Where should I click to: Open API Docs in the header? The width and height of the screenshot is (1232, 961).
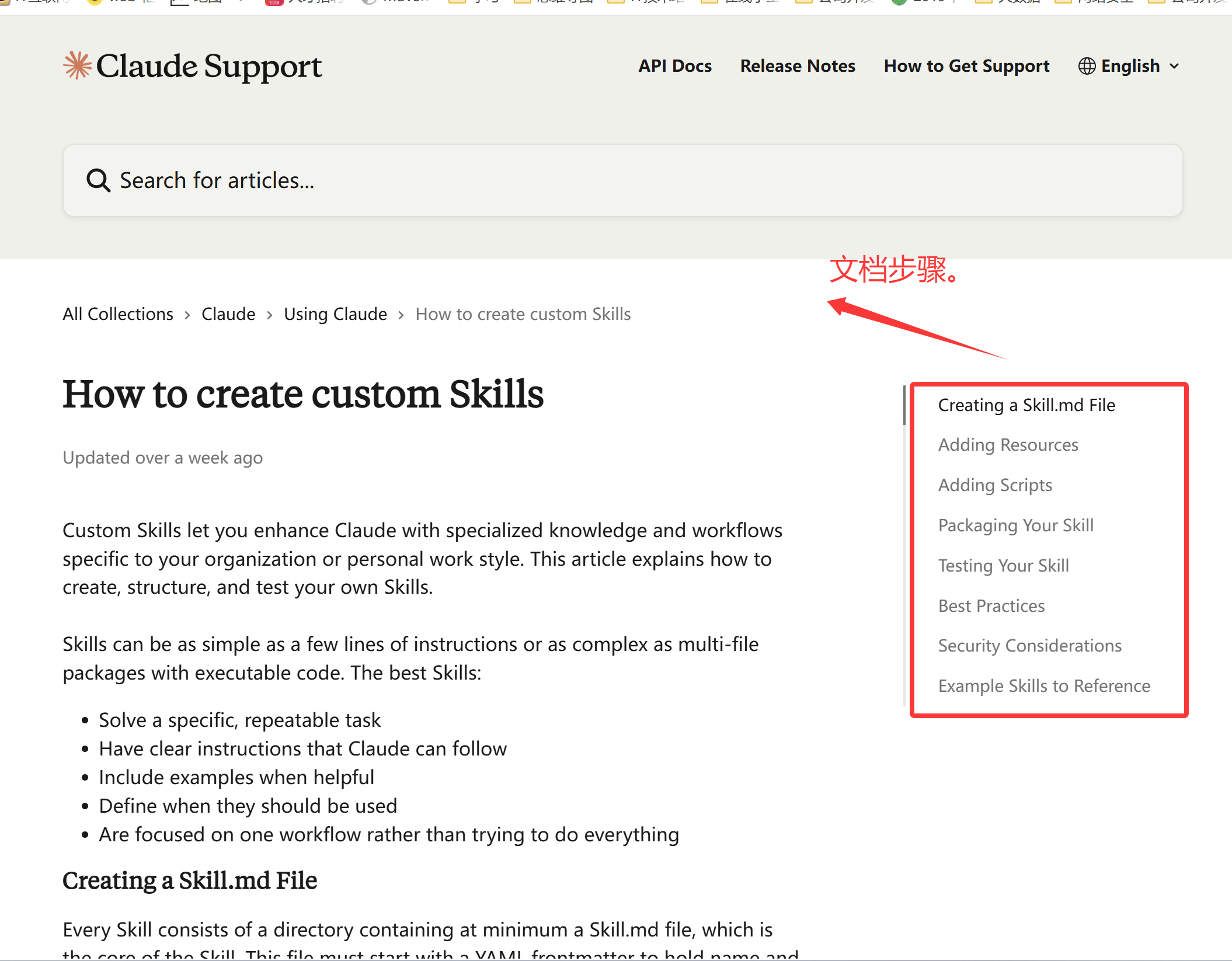[674, 66]
